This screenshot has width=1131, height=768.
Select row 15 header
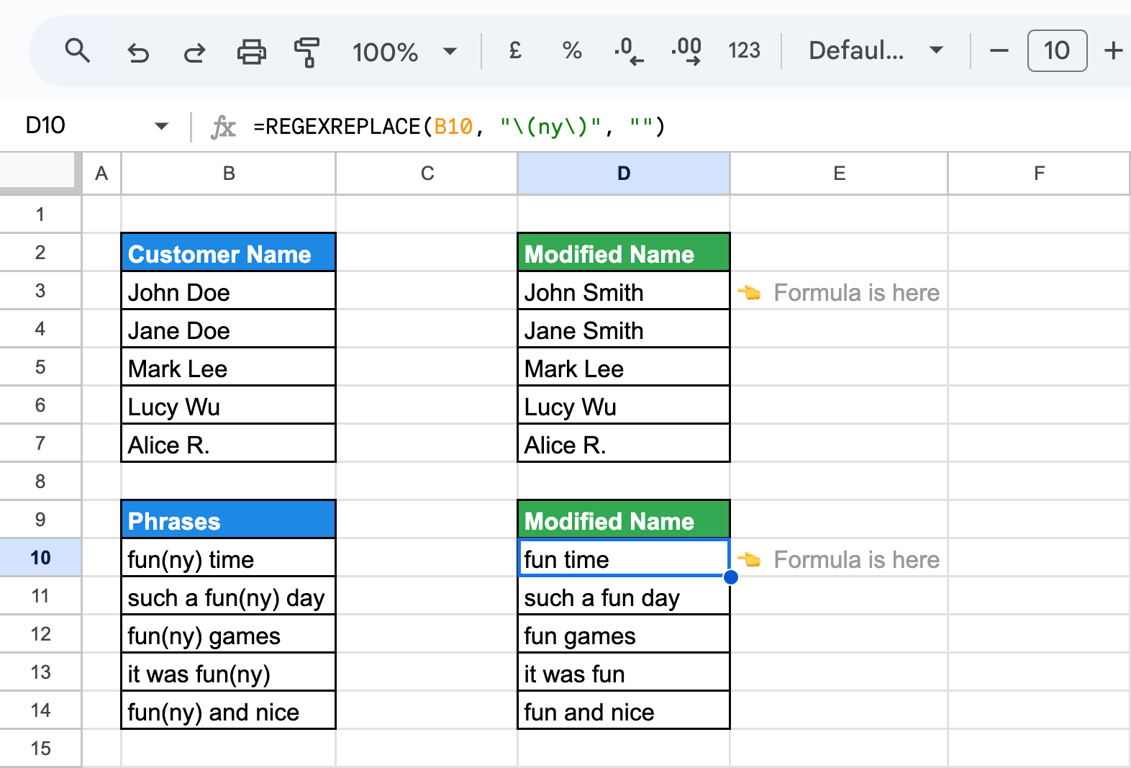40,748
